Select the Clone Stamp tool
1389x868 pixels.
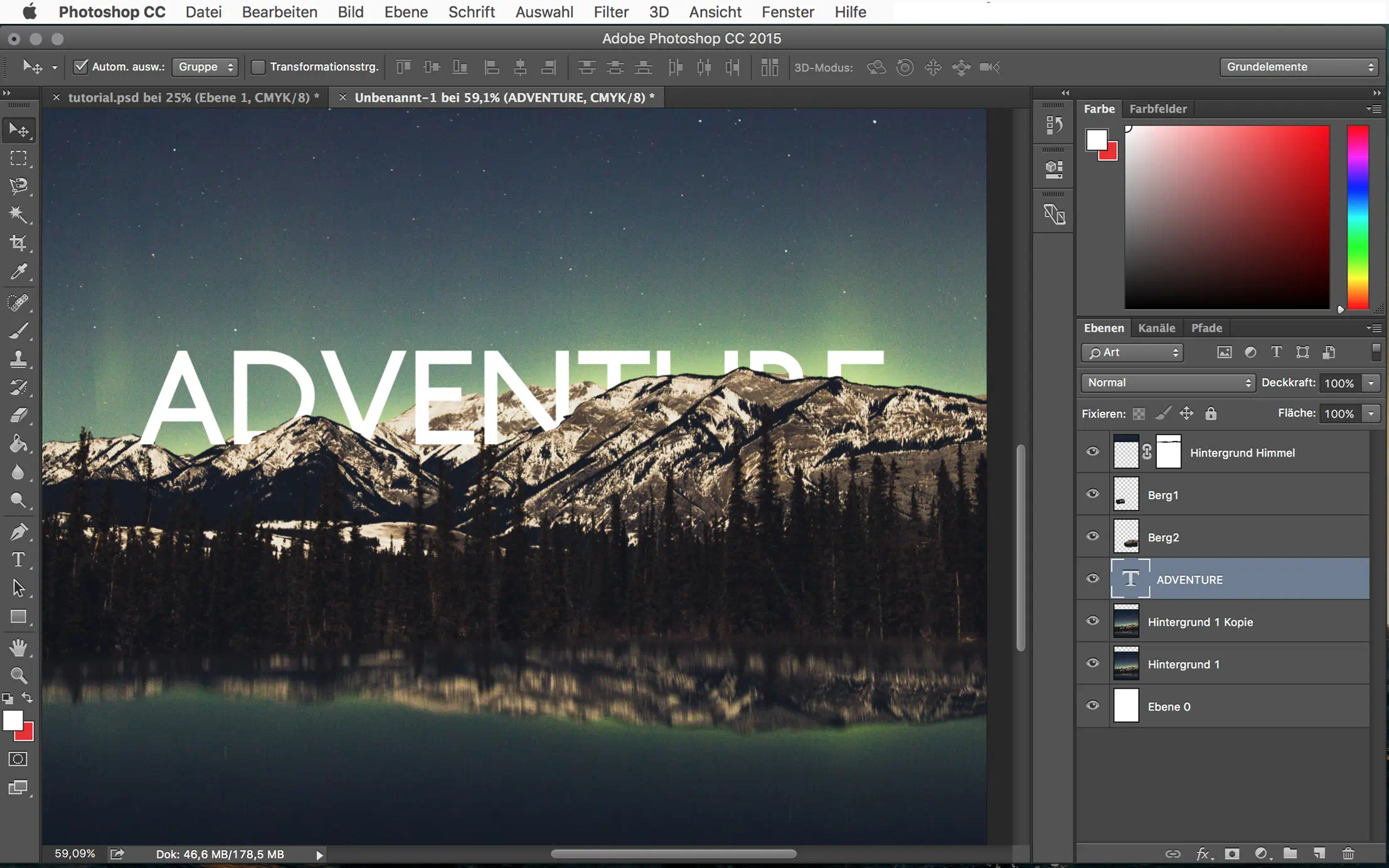18,359
